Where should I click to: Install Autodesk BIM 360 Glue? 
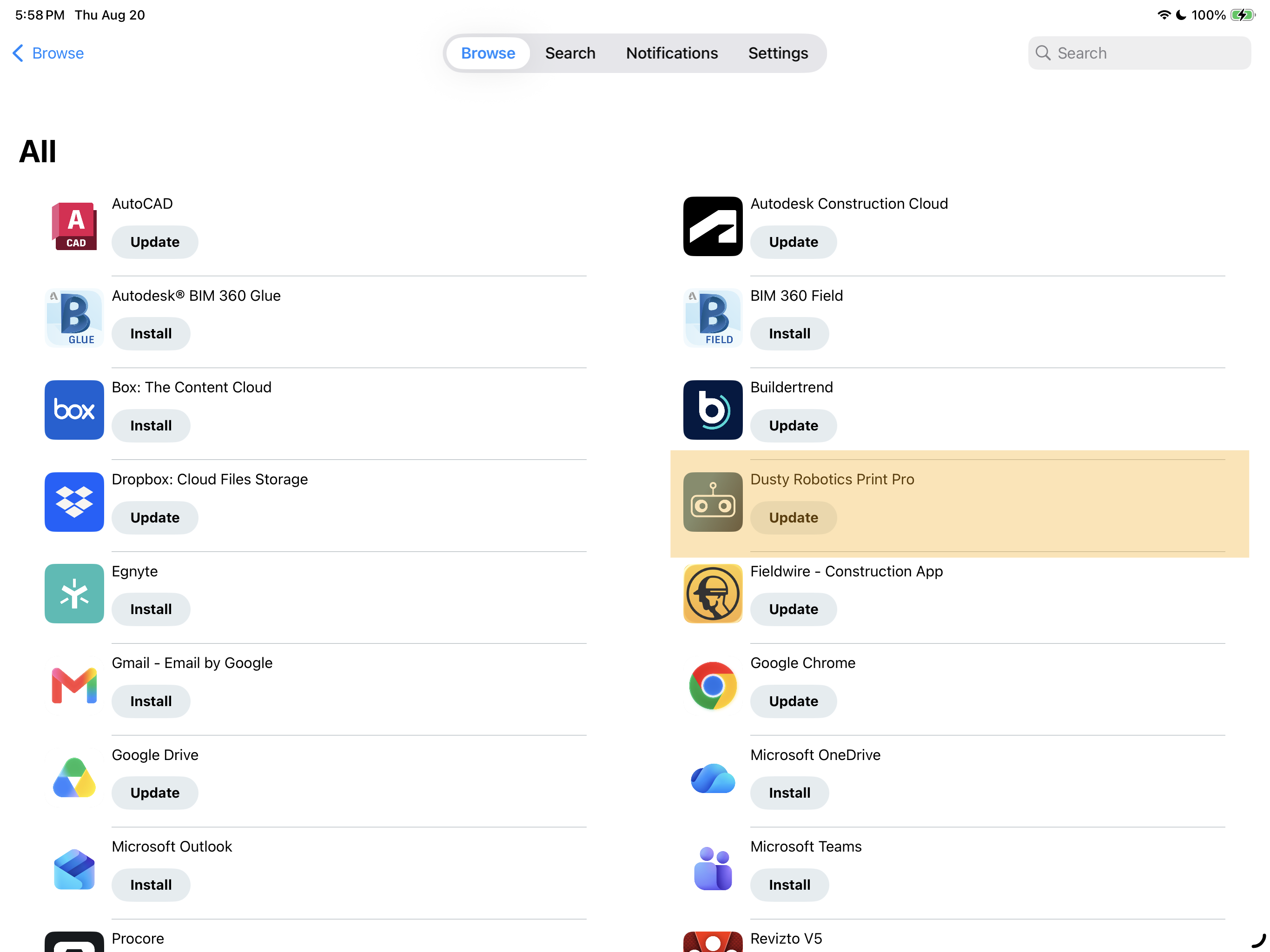151,334
